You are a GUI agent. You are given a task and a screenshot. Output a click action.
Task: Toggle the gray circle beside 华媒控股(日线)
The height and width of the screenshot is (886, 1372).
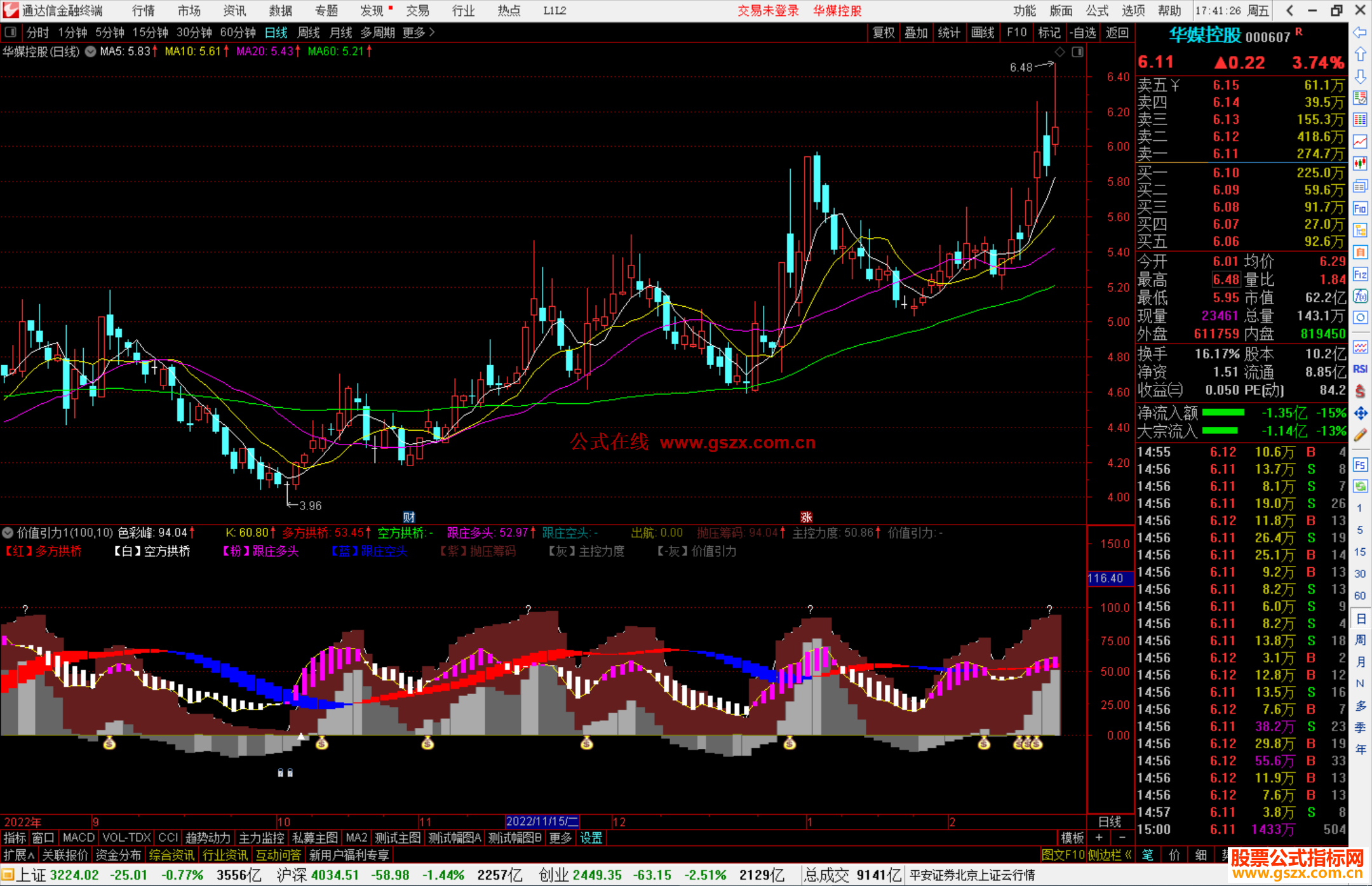90,52
